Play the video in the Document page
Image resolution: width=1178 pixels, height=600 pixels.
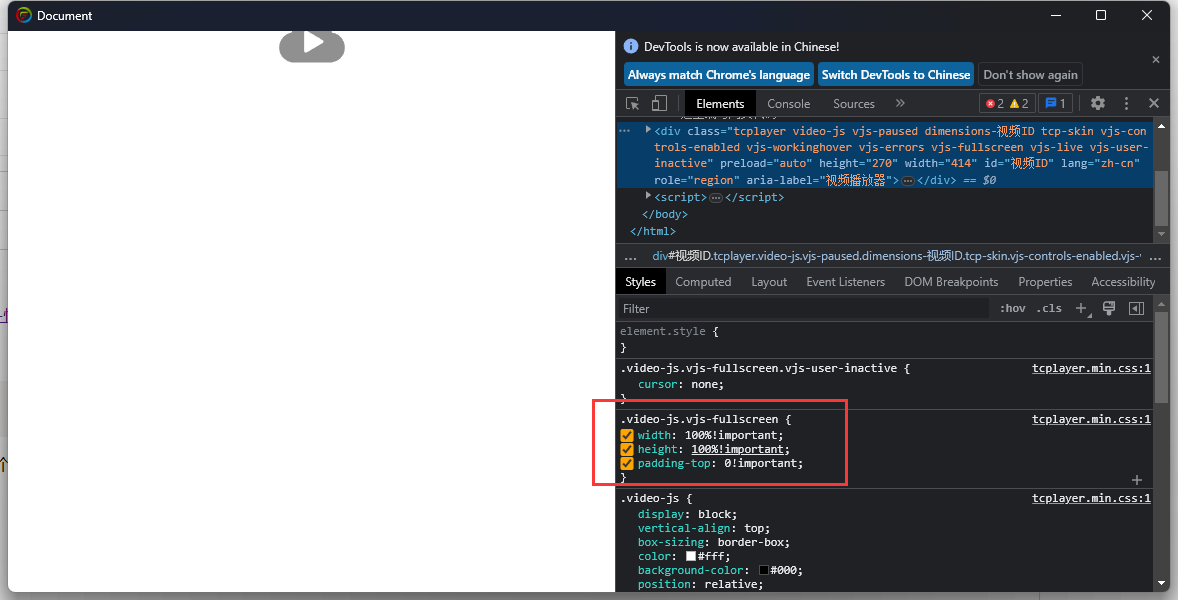pos(312,44)
